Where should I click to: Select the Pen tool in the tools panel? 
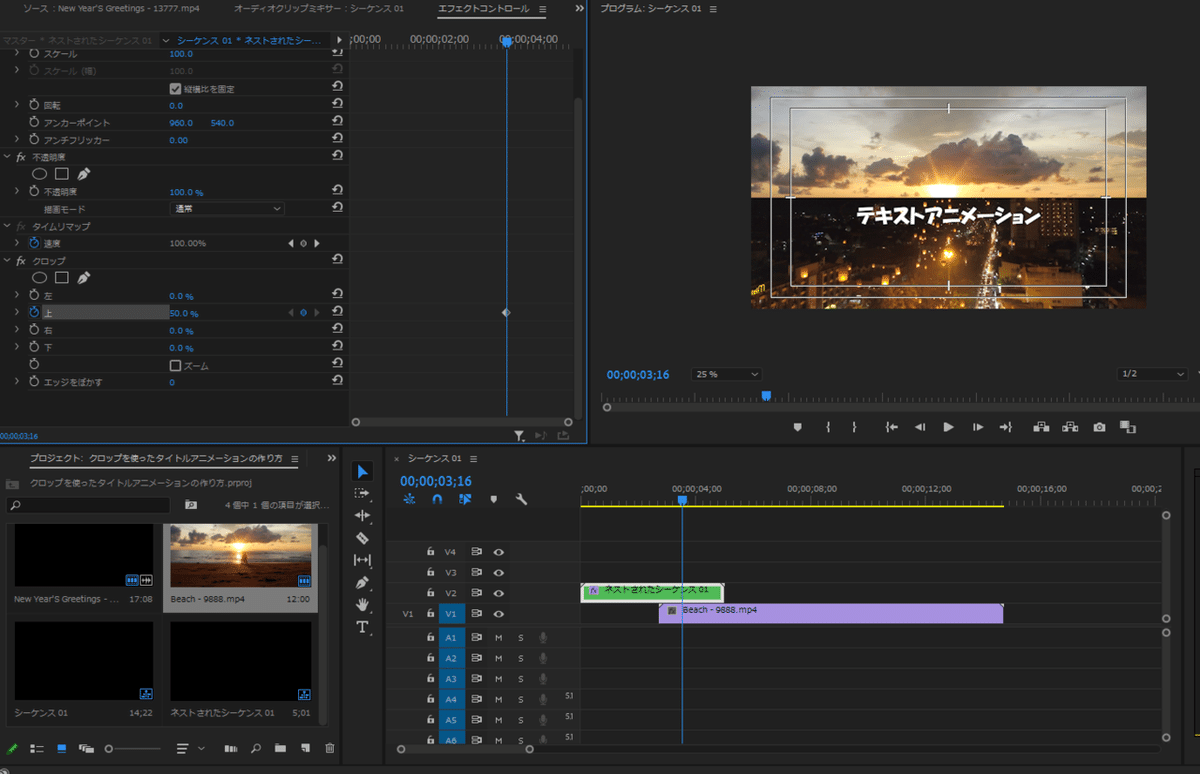[363, 582]
